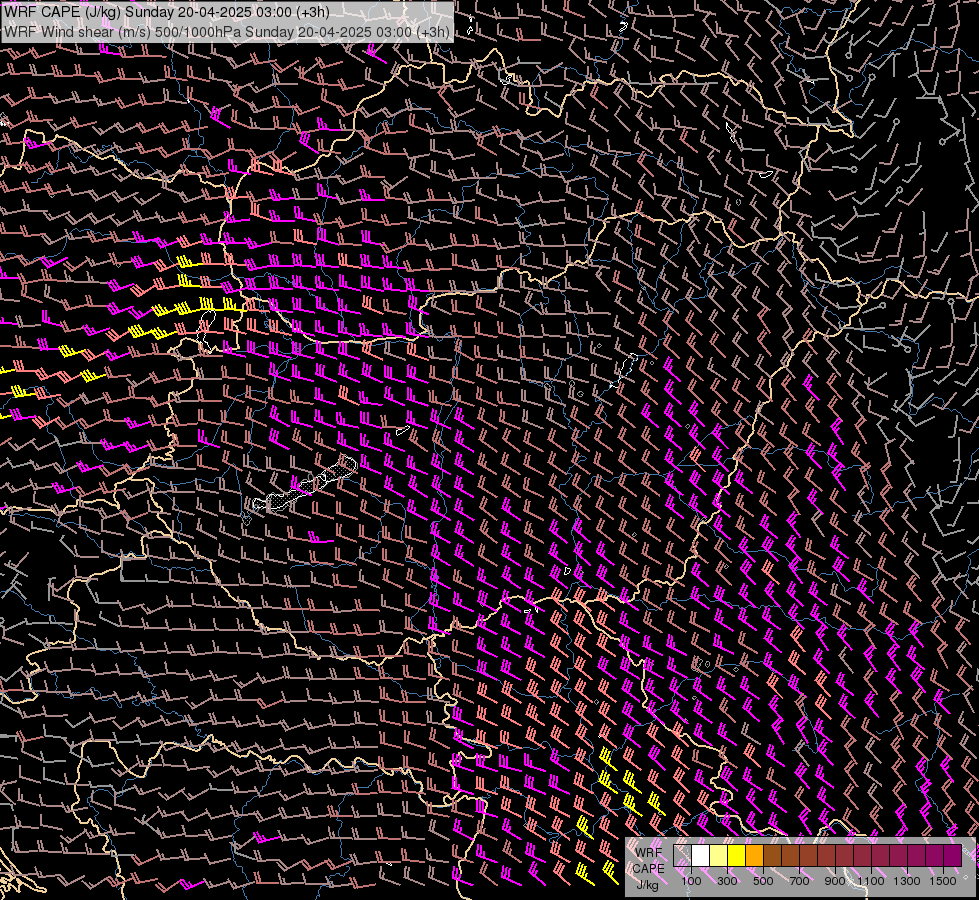This screenshot has height=900, width=979.
Task: Select the white CAPE legend swatch
Action: click(701, 855)
